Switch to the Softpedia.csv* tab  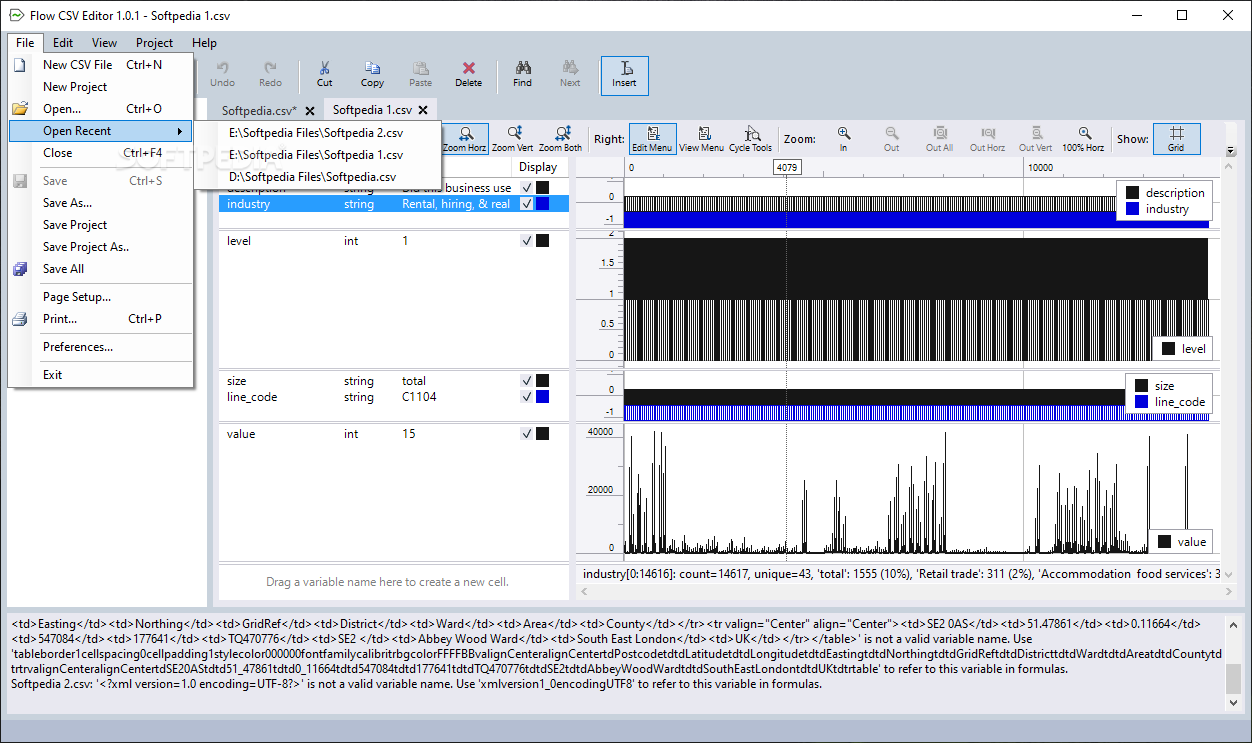(x=259, y=111)
